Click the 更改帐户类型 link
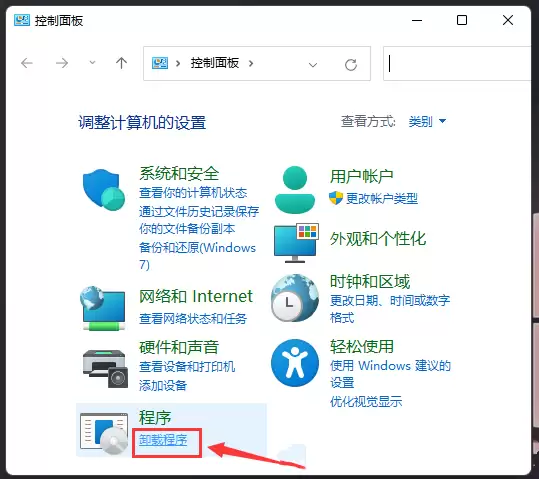Screen dimensions: 539x479 click(x=382, y=198)
